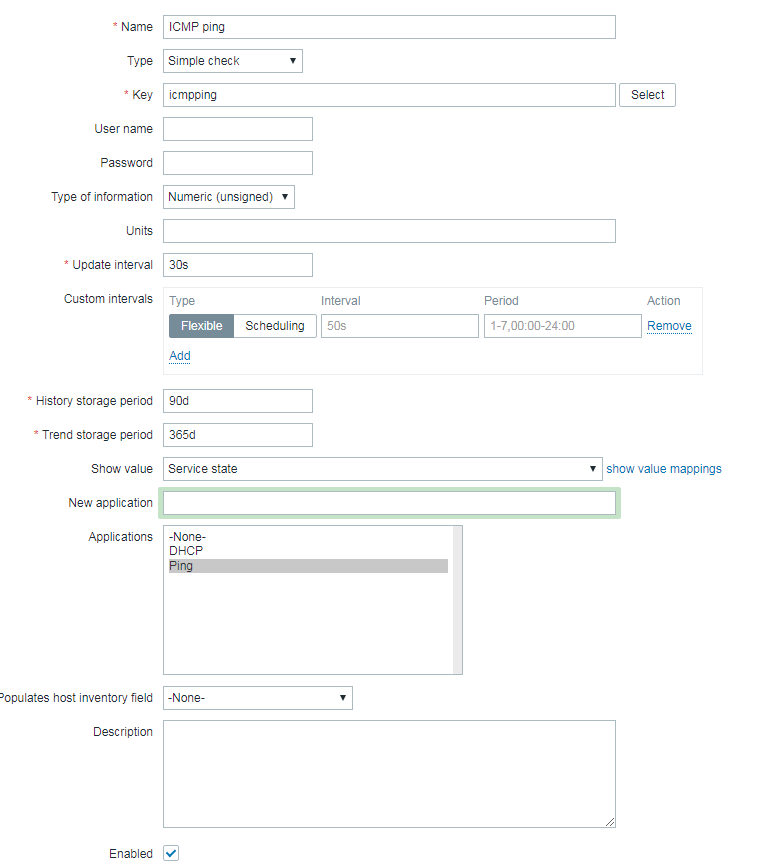Focus the Key text field

389,95
